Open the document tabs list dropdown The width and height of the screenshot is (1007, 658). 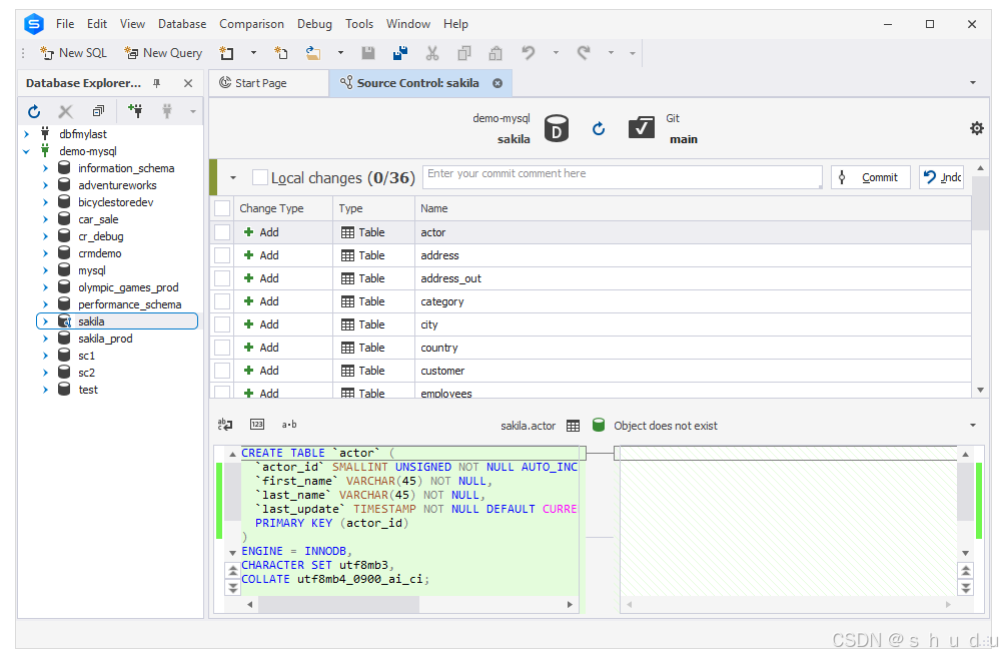(x=972, y=83)
